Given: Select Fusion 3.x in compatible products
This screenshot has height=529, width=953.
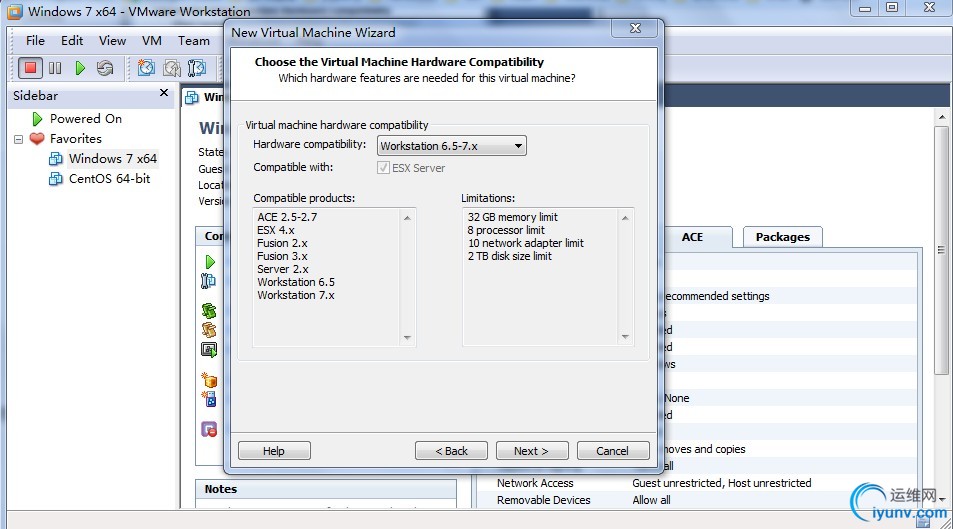Looking at the screenshot, I should point(282,256).
